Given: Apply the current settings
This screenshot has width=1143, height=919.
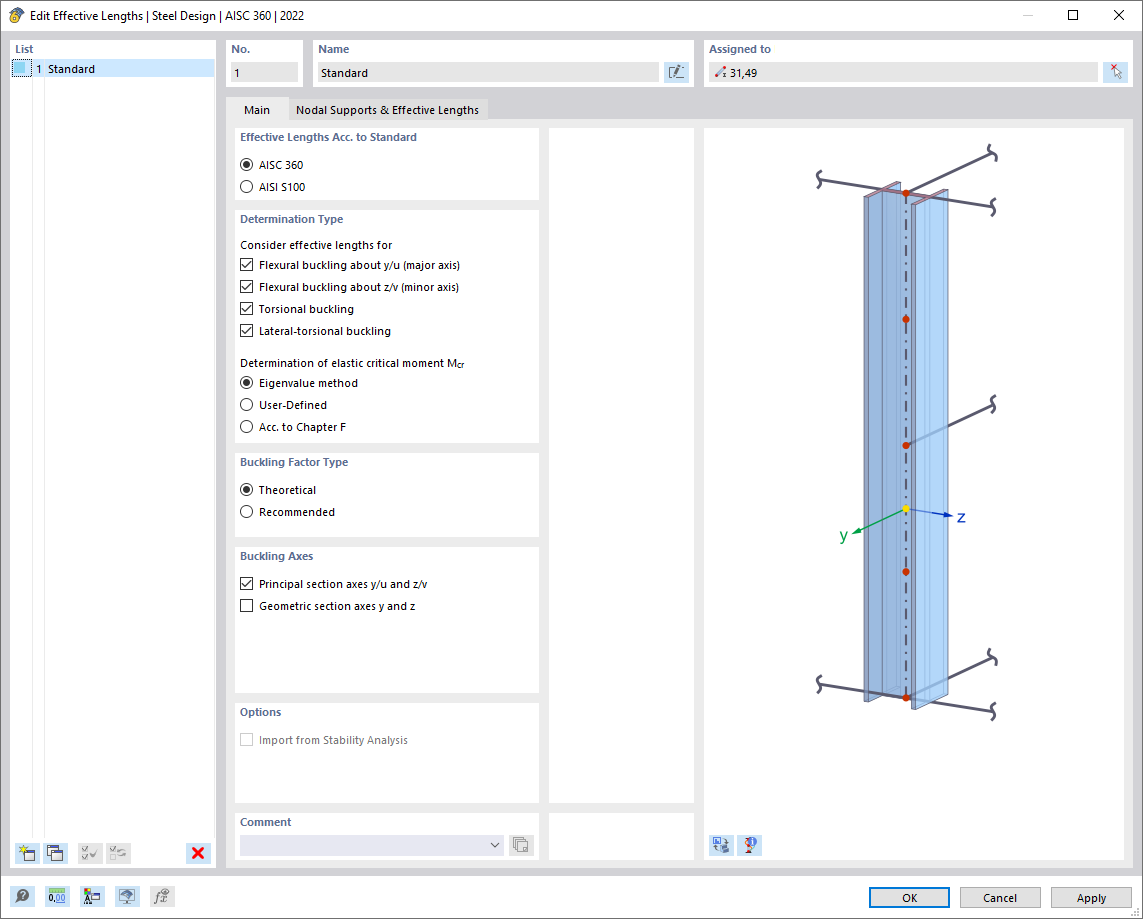Looking at the screenshot, I should (1090, 897).
